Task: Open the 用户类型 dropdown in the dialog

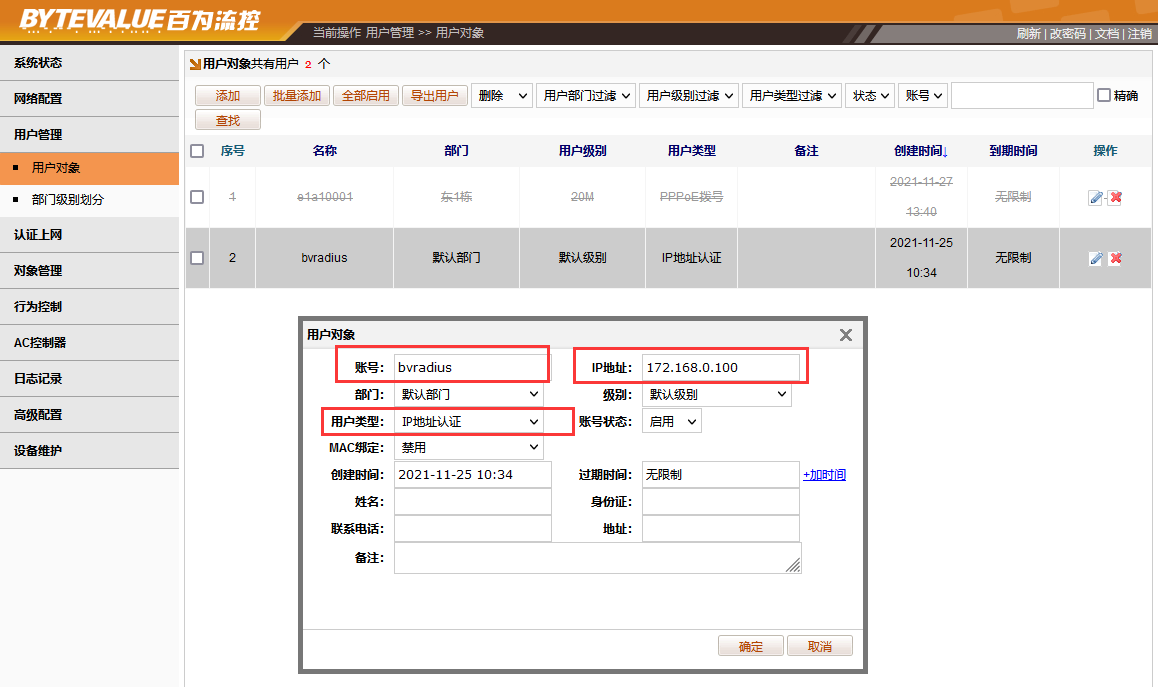Action: (x=469, y=422)
